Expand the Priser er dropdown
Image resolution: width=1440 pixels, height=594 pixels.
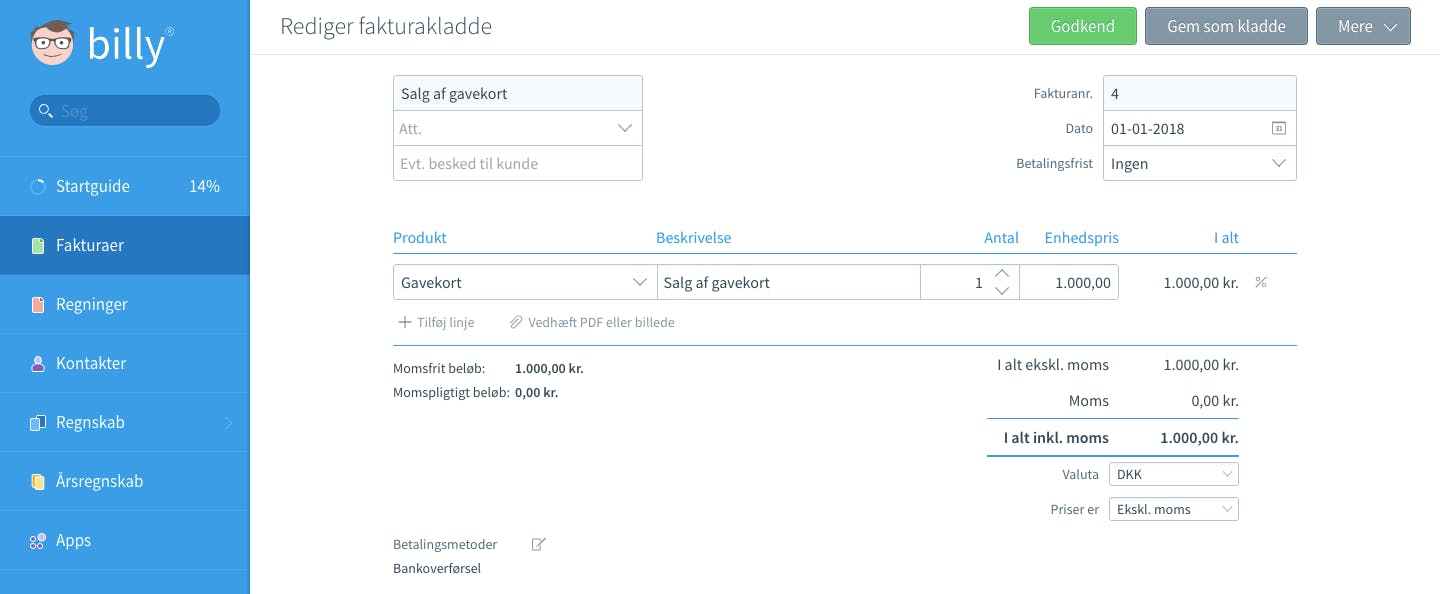(1174, 509)
